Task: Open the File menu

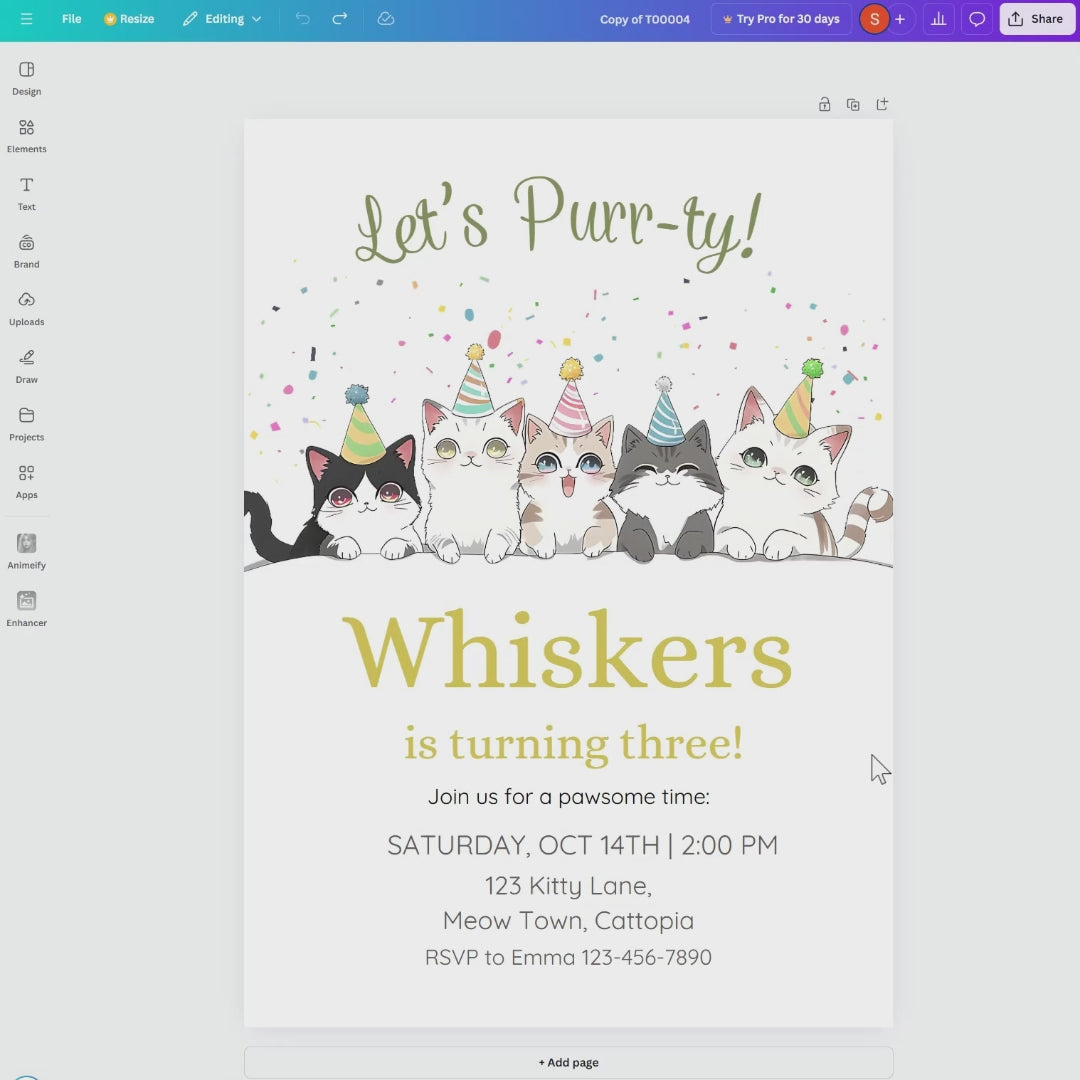Action: (72, 19)
